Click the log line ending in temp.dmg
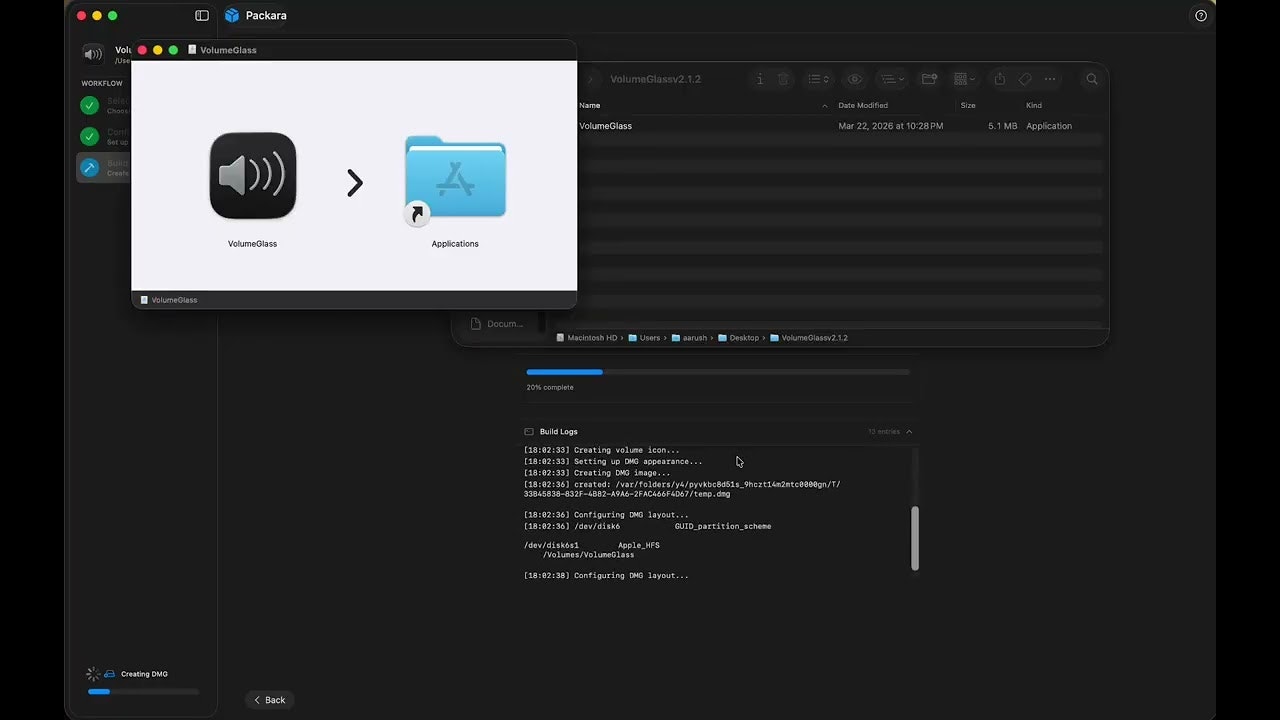This screenshot has height=720, width=1280. coord(627,494)
